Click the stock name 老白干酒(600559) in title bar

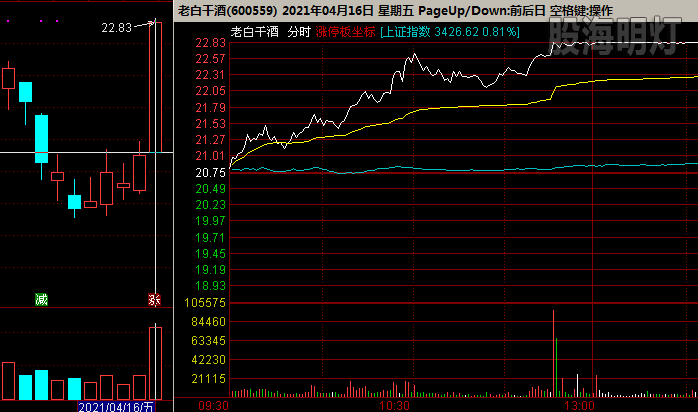(x=227, y=10)
